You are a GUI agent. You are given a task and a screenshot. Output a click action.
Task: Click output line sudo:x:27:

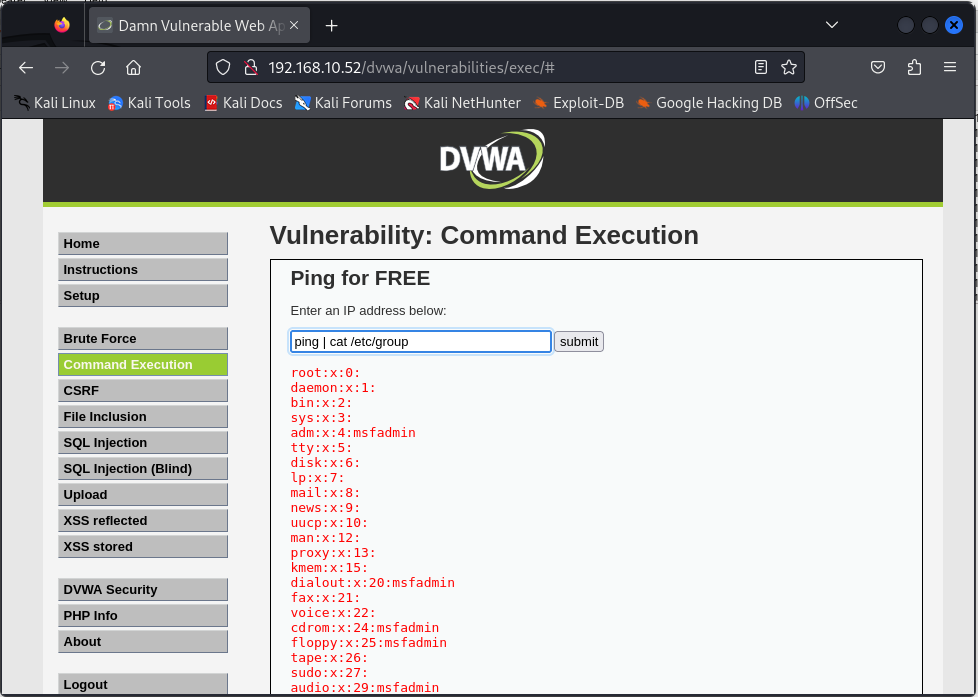[329, 672]
